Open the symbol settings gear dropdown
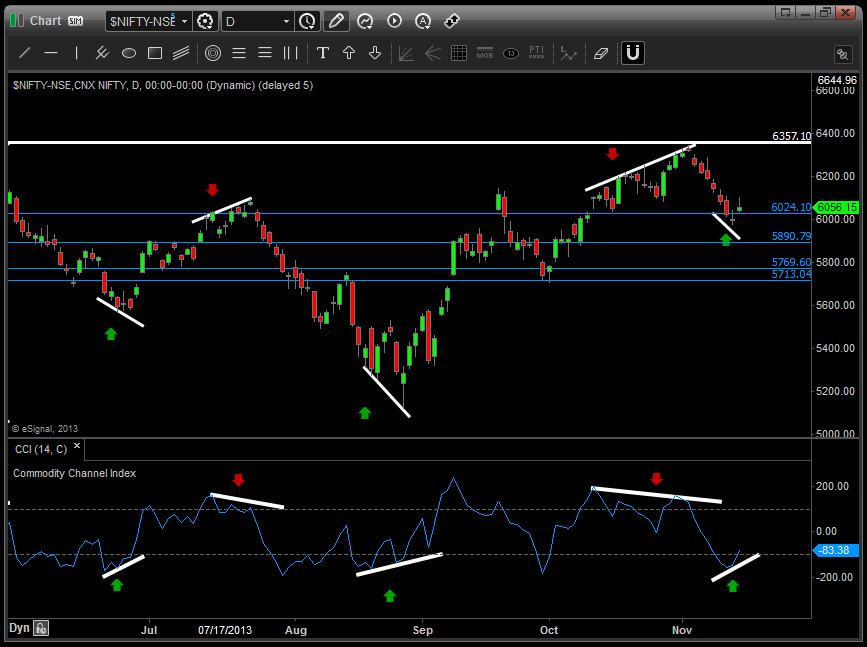This screenshot has height=647, width=867. [206, 20]
